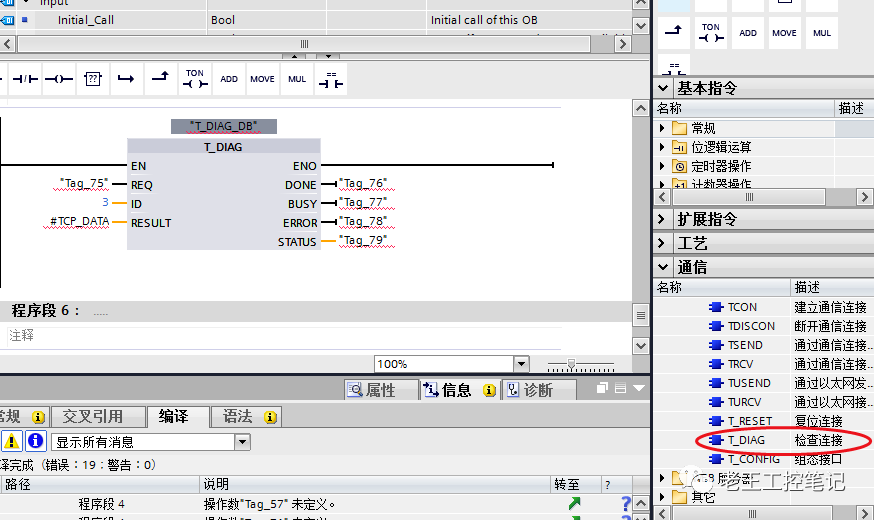Image resolution: width=874 pixels, height=520 pixels.
Task: Adjust the editor zoom slider
Action: coord(571,364)
